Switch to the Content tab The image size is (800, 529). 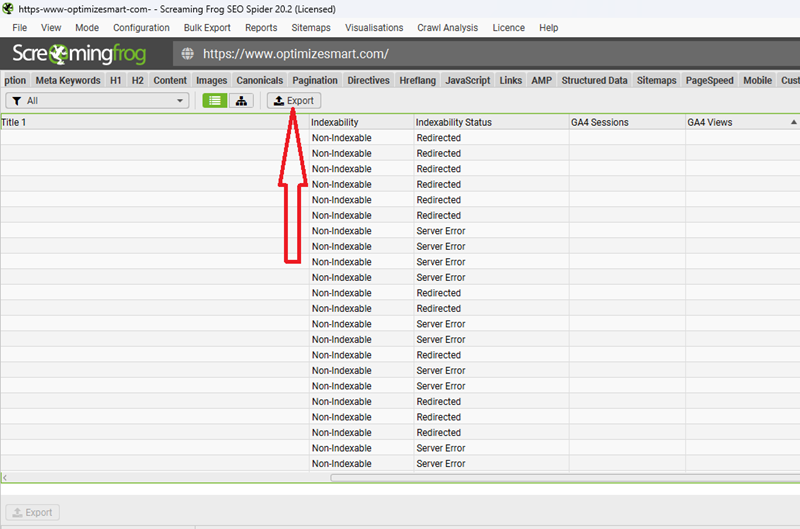170,80
